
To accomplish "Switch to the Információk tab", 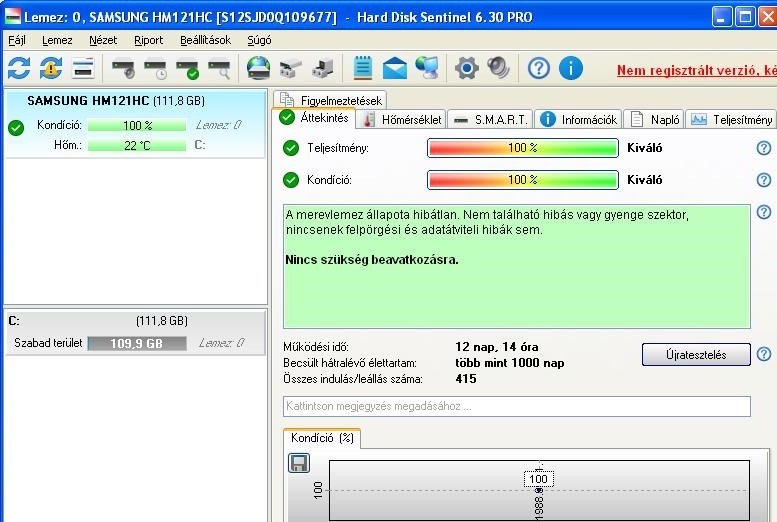I will coord(578,119).
